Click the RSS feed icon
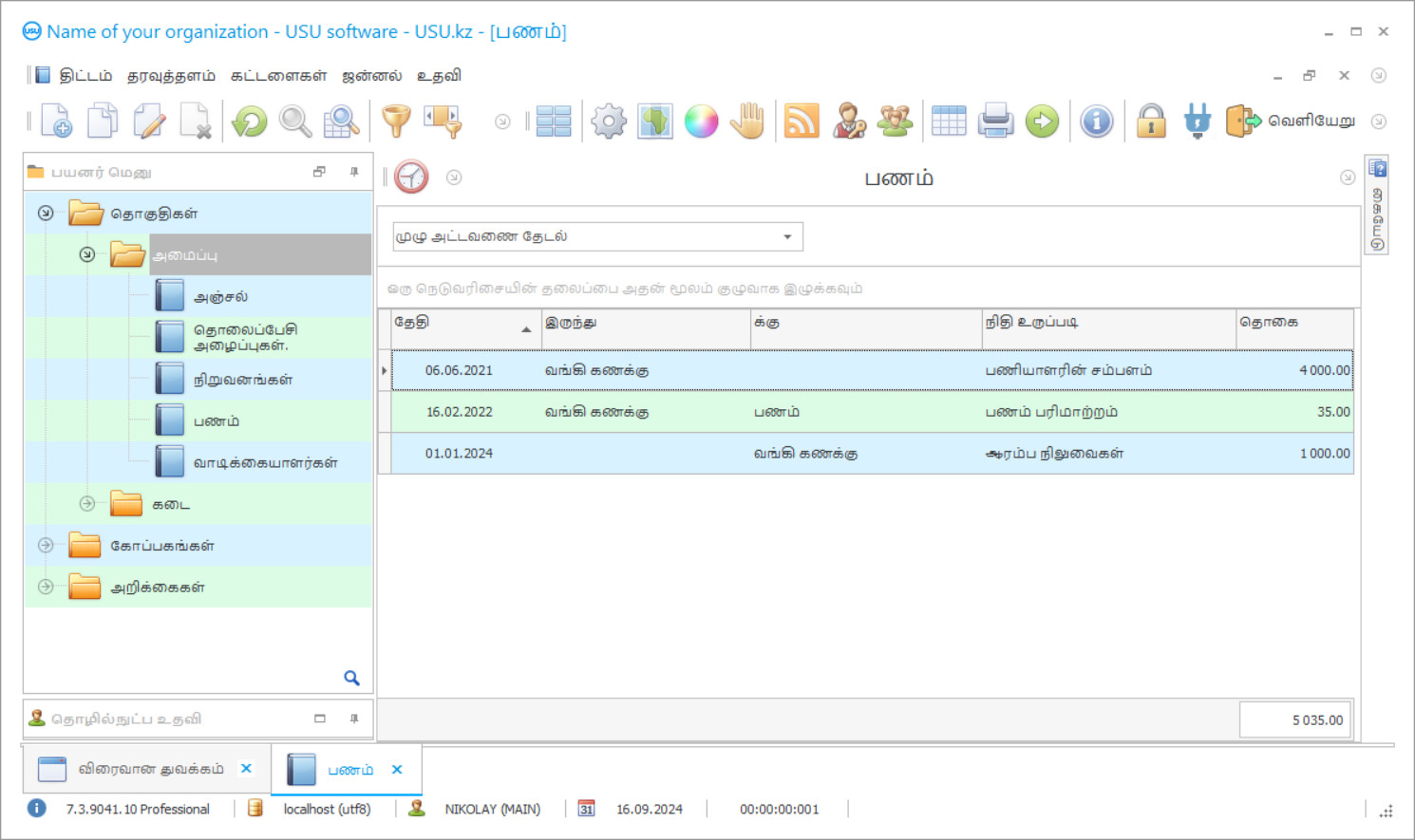This screenshot has height=840, width=1415. [802, 121]
